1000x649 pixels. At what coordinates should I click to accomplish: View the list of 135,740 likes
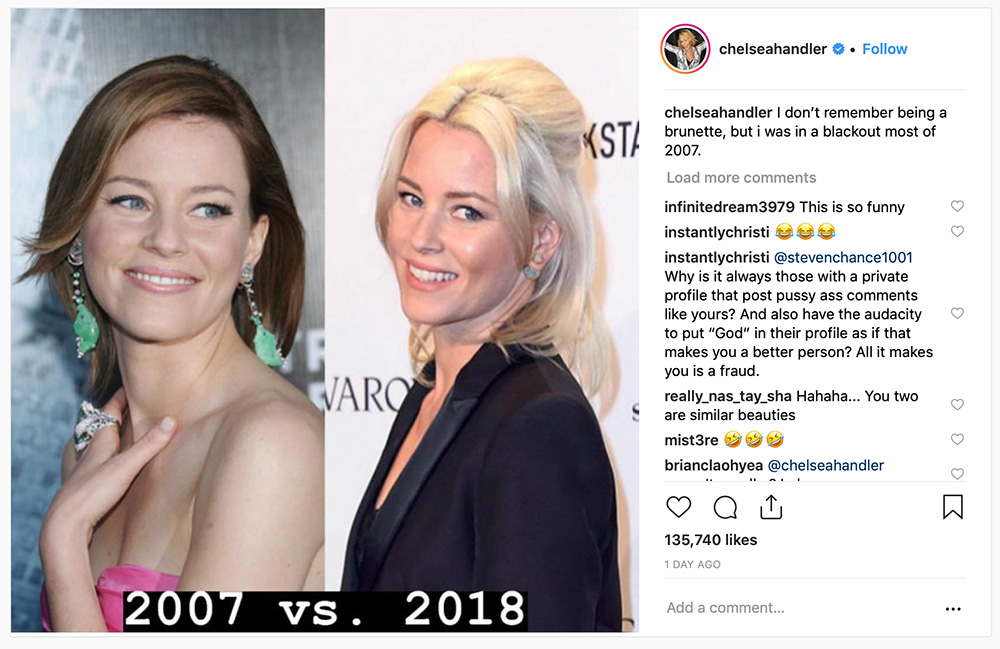click(710, 540)
